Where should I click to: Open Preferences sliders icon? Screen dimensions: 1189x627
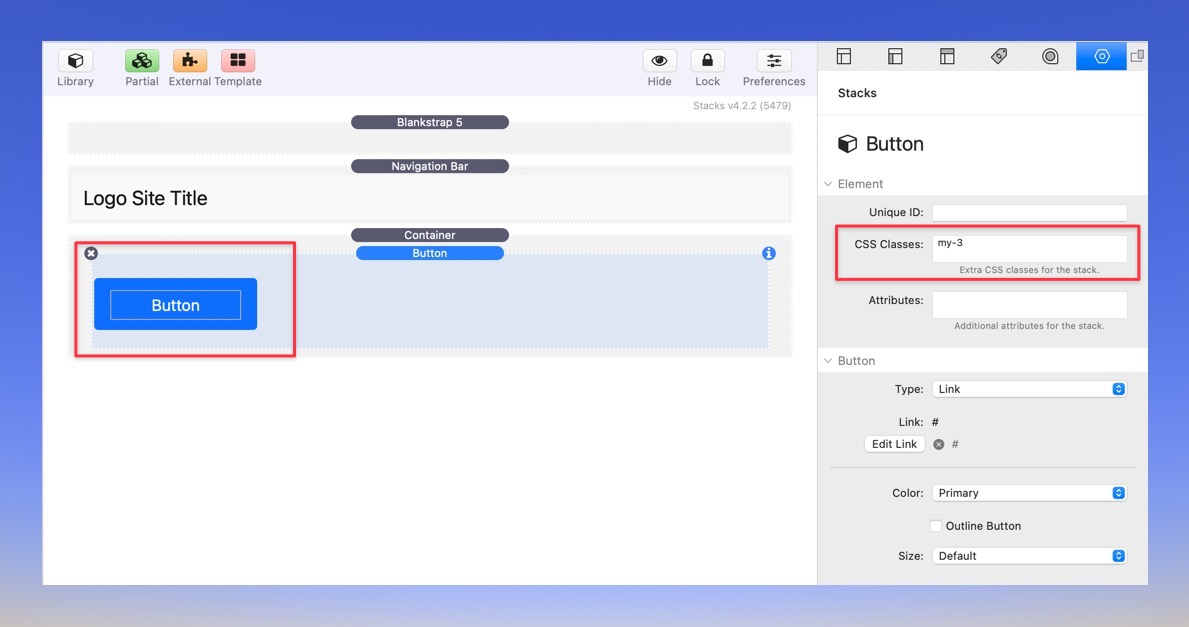click(773, 61)
